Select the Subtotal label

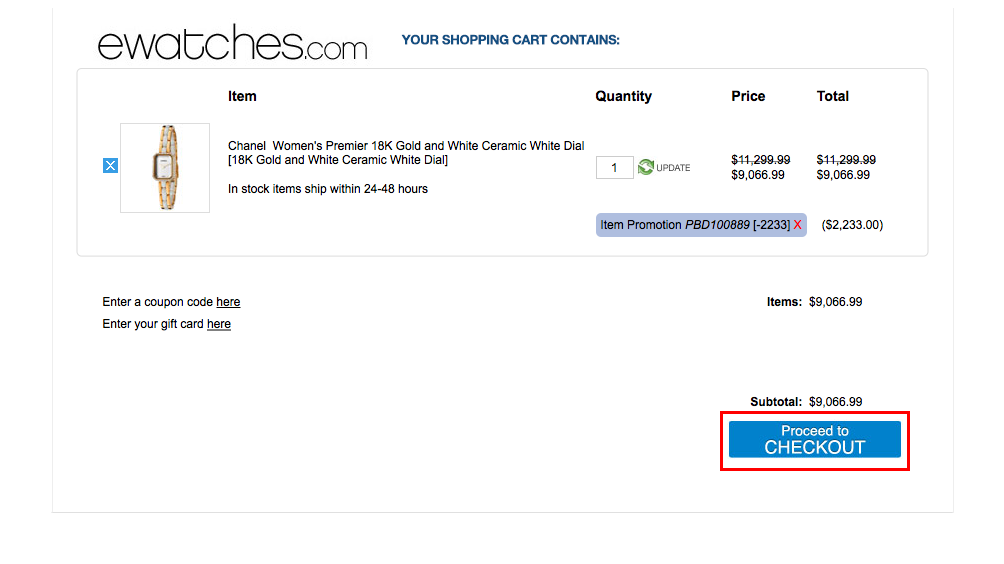click(776, 402)
